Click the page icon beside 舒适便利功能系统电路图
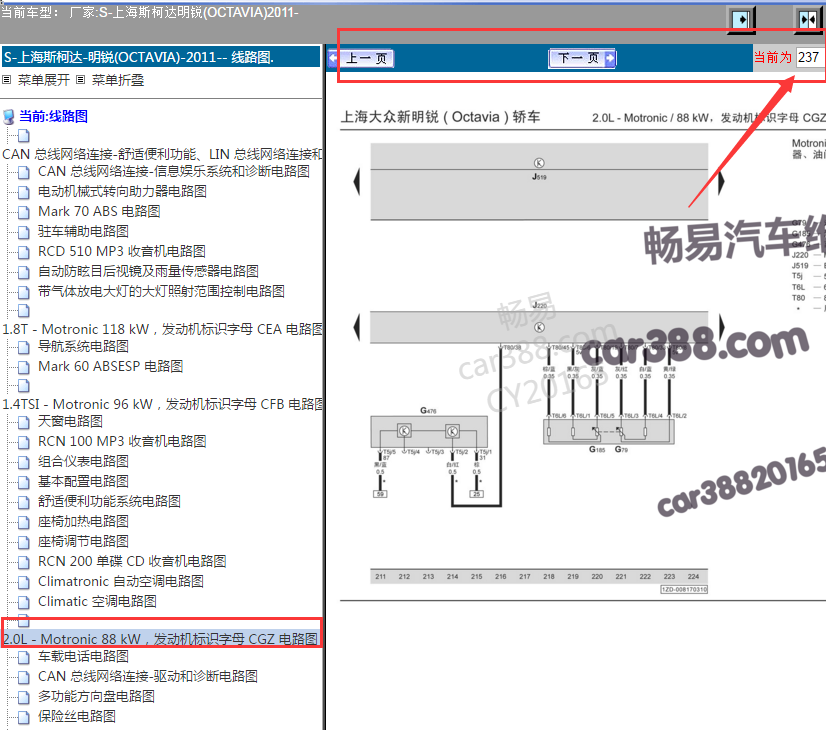Screen dimensions: 826x730 24,502
